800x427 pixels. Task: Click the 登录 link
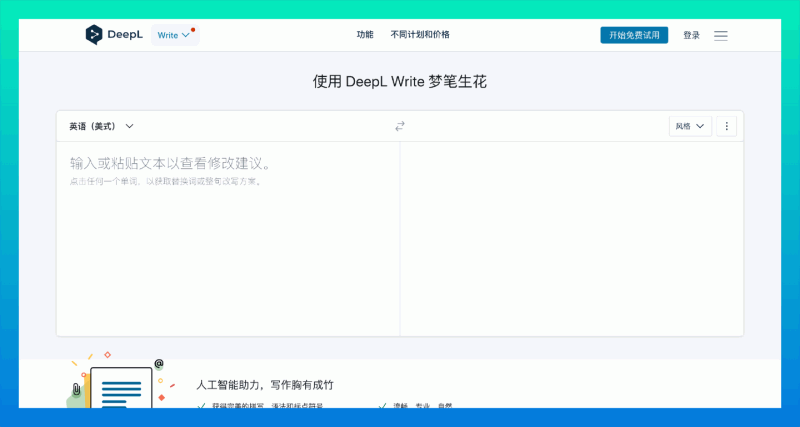coord(691,35)
